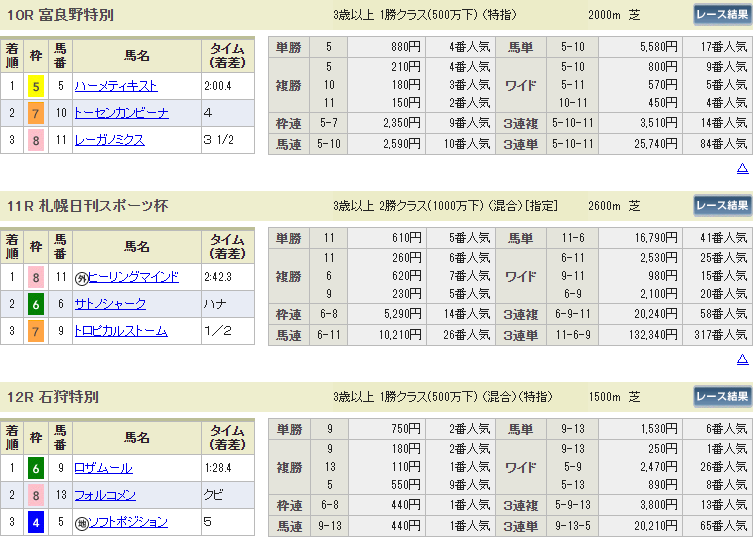Open horse link レーガノミクス
The height and width of the screenshot is (537, 753).
(109, 140)
